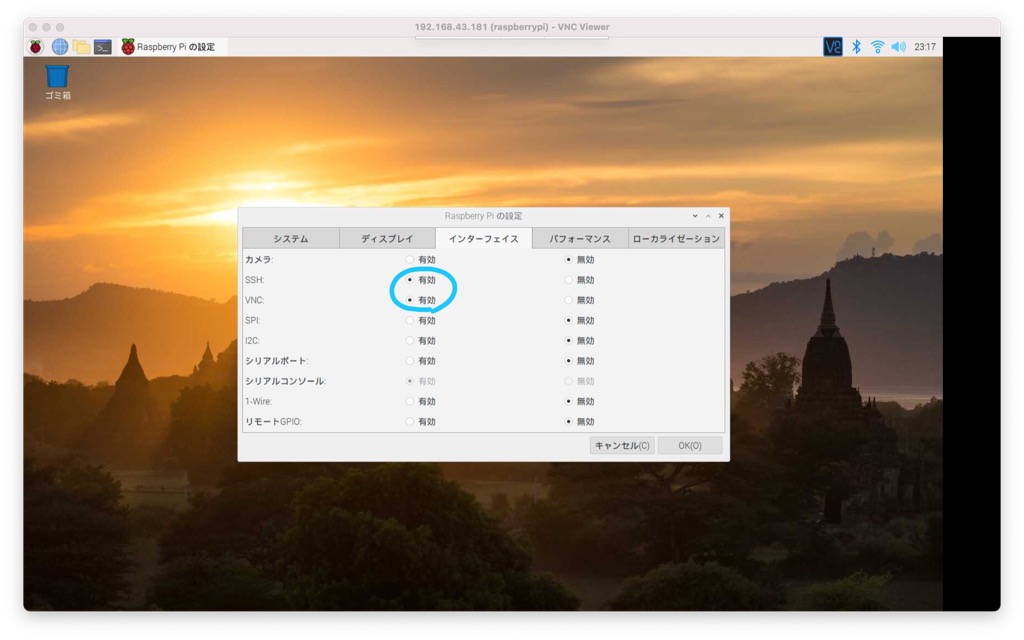The height and width of the screenshot is (640, 1024).
Task: Confirm settings with the OK(O) button
Action: click(x=689, y=446)
